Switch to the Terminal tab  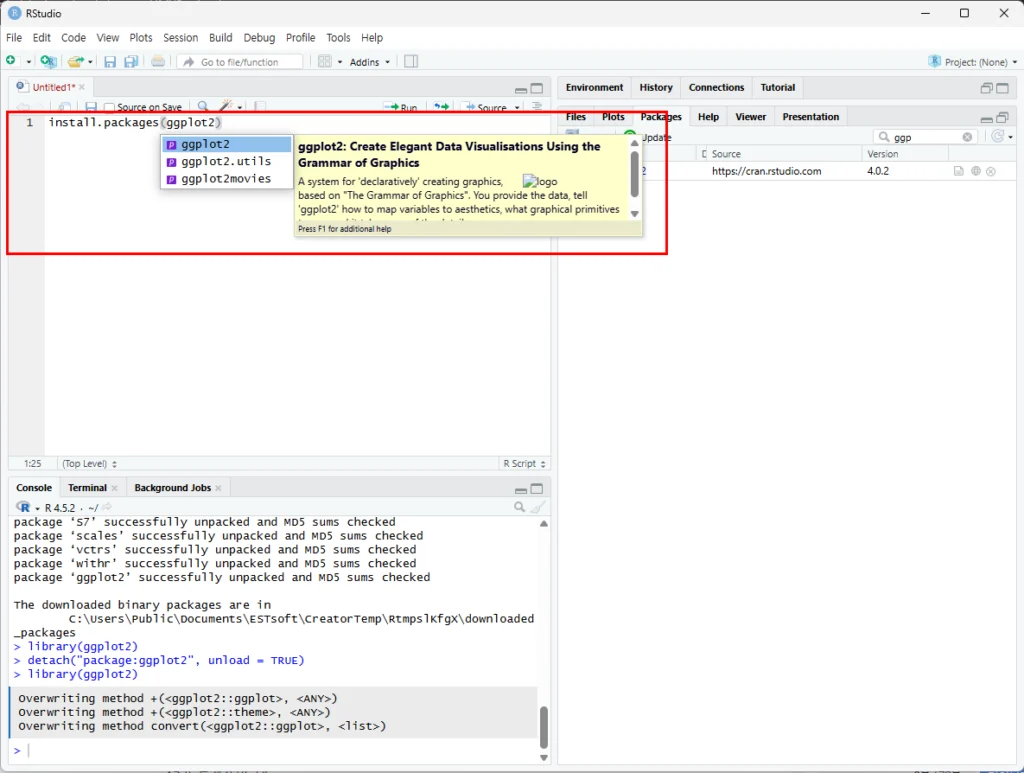coord(87,488)
